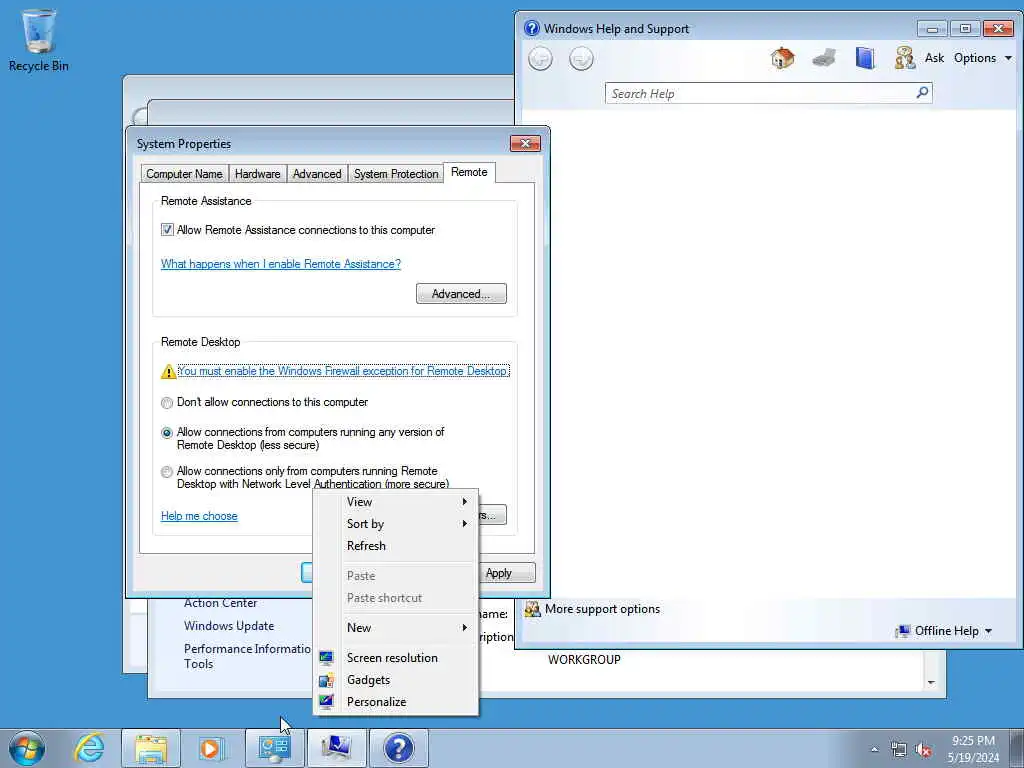Select Allow connections from any version
This screenshot has width=1024, height=768.
[x=167, y=433]
